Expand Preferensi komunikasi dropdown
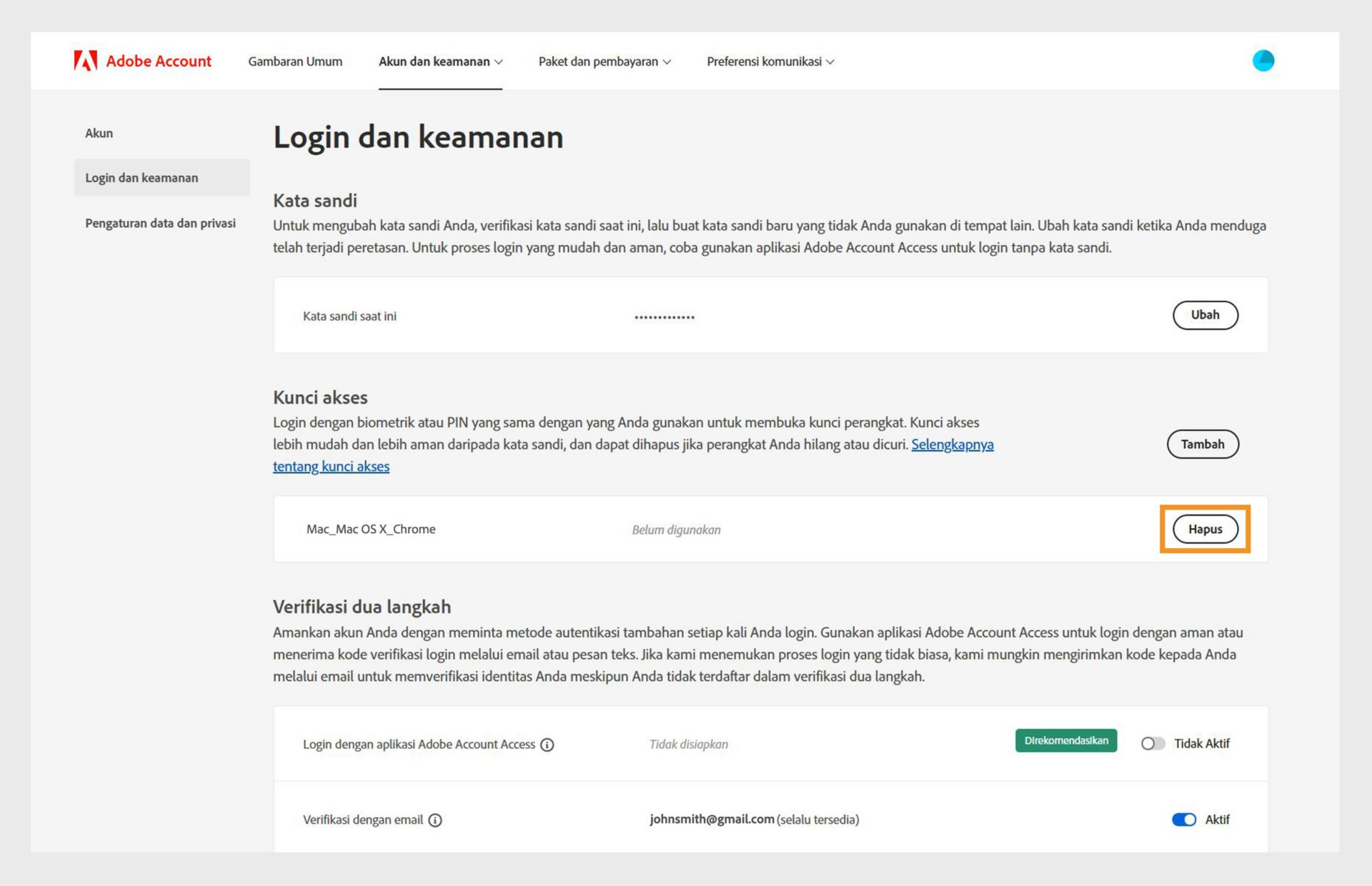Viewport: 1372px width, 886px height. point(770,61)
